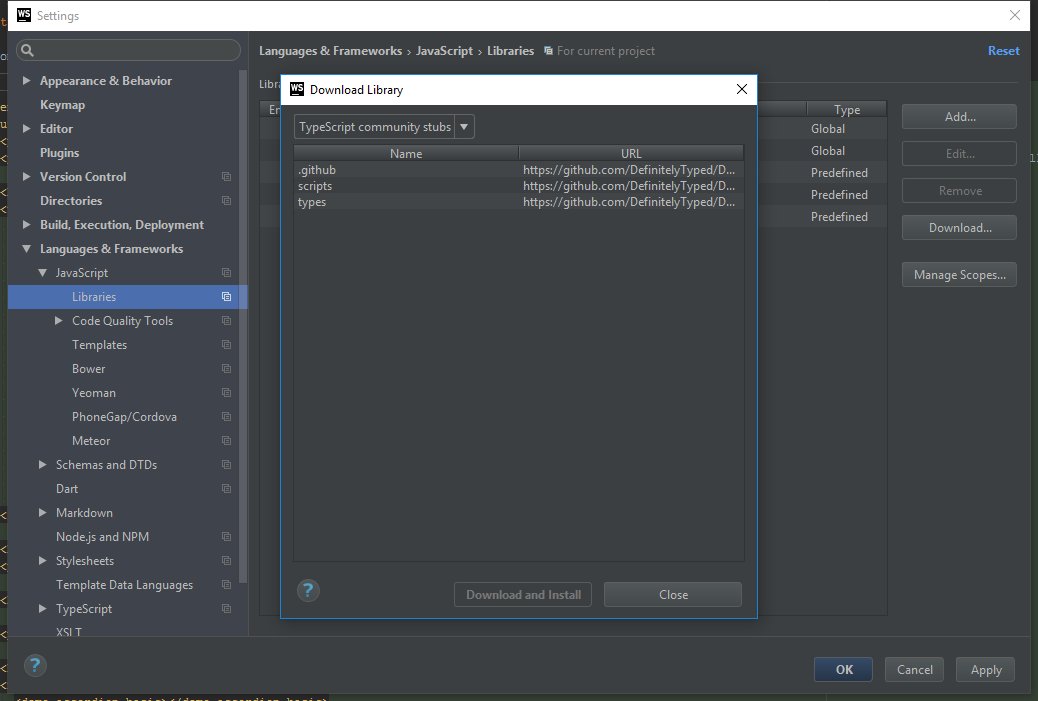Expand the Version Control section
This screenshot has width=1038, height=701.
coord(26,177)
